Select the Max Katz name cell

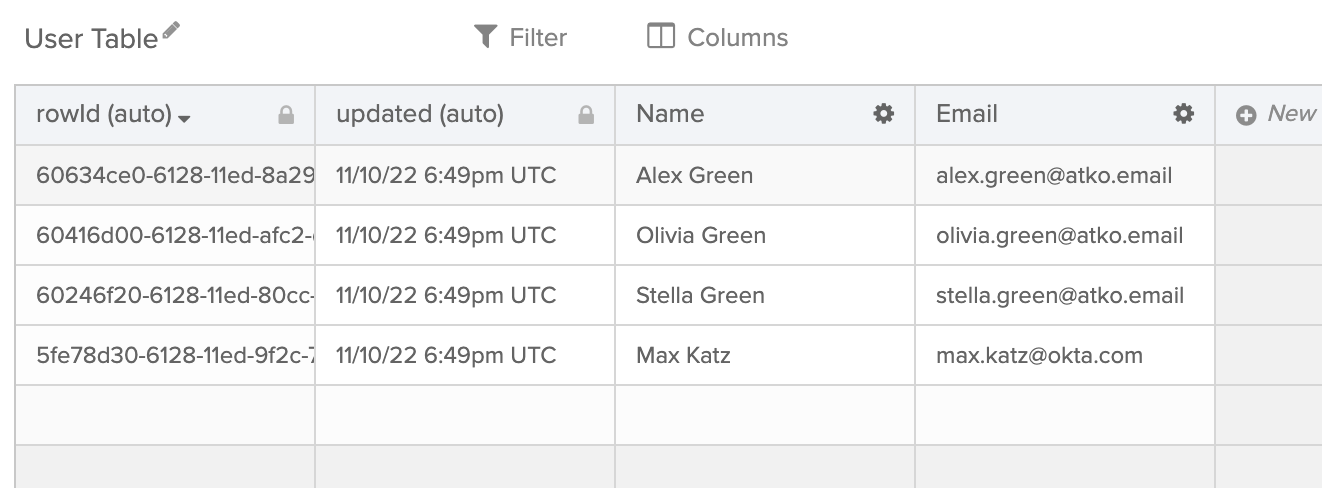(765, 355)
